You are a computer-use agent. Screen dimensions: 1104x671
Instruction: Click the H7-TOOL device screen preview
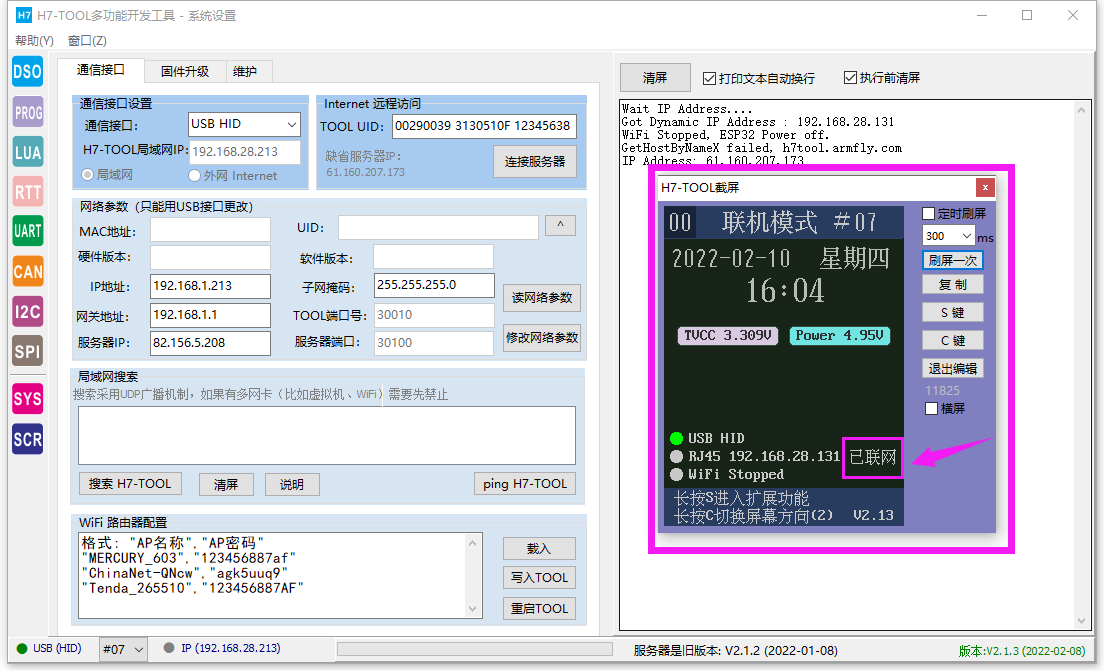[784, 365]
